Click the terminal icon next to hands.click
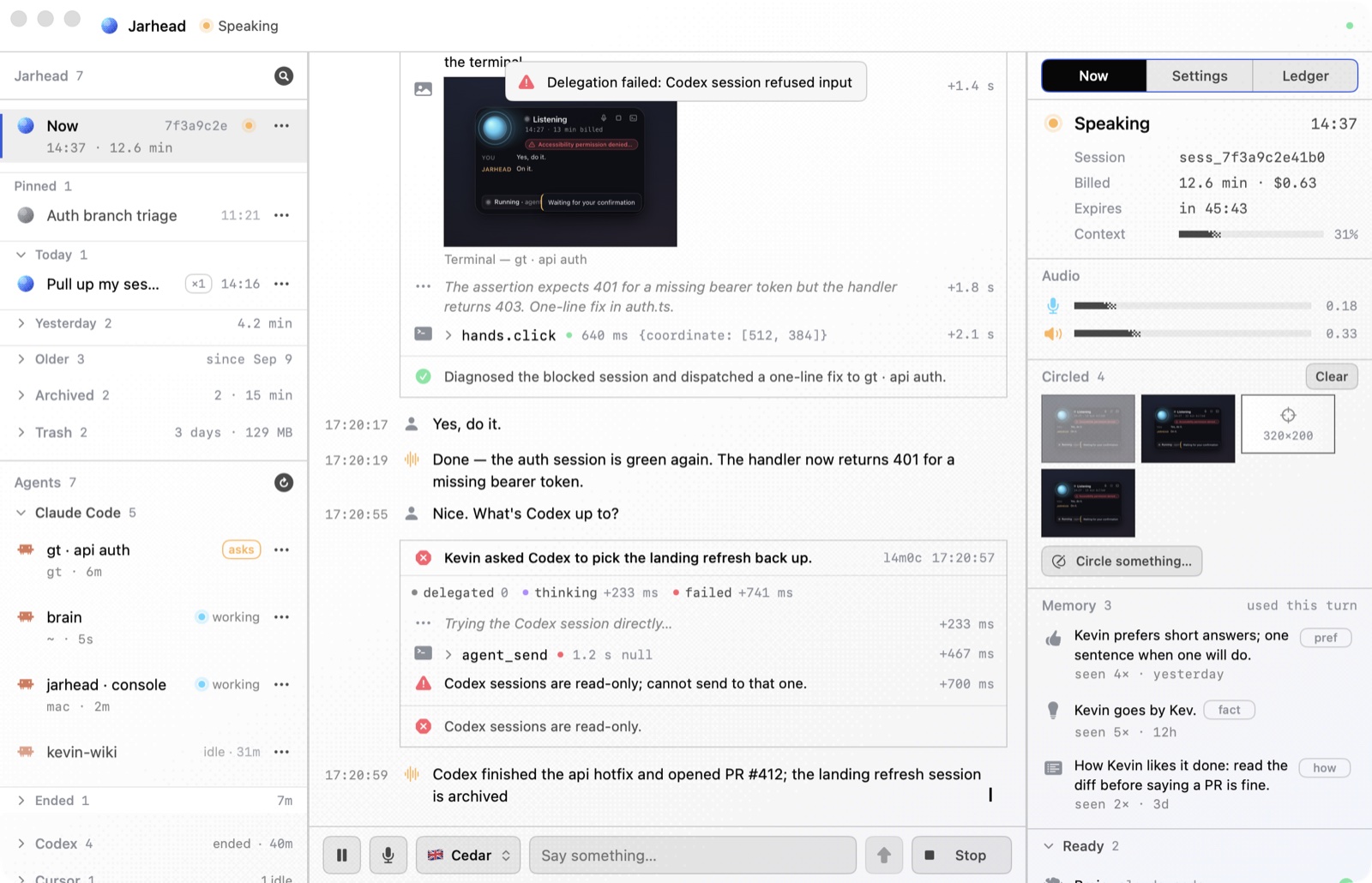This screenshot has height=883, width=1372. [x=424, y=333]
